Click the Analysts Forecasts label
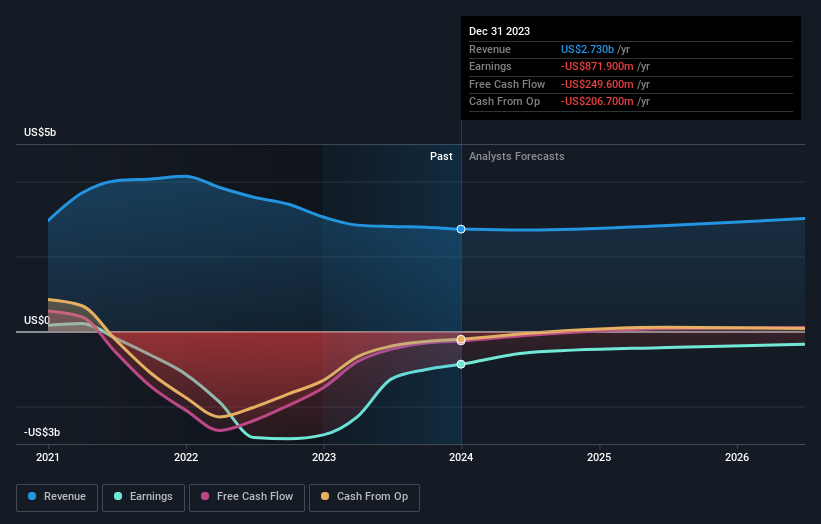821x524 pixels. tap(516, 156)
